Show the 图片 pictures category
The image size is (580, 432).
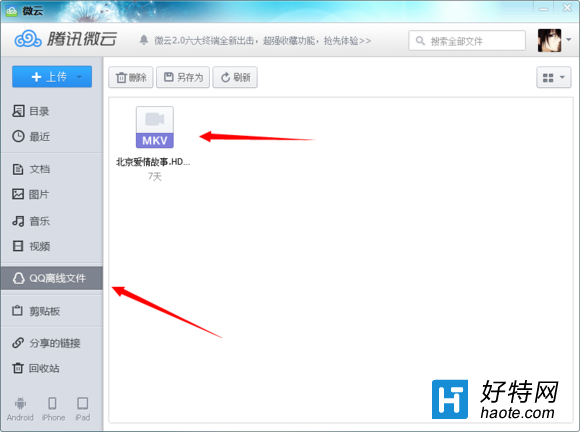pyautogui.click(x=51, y=194)
